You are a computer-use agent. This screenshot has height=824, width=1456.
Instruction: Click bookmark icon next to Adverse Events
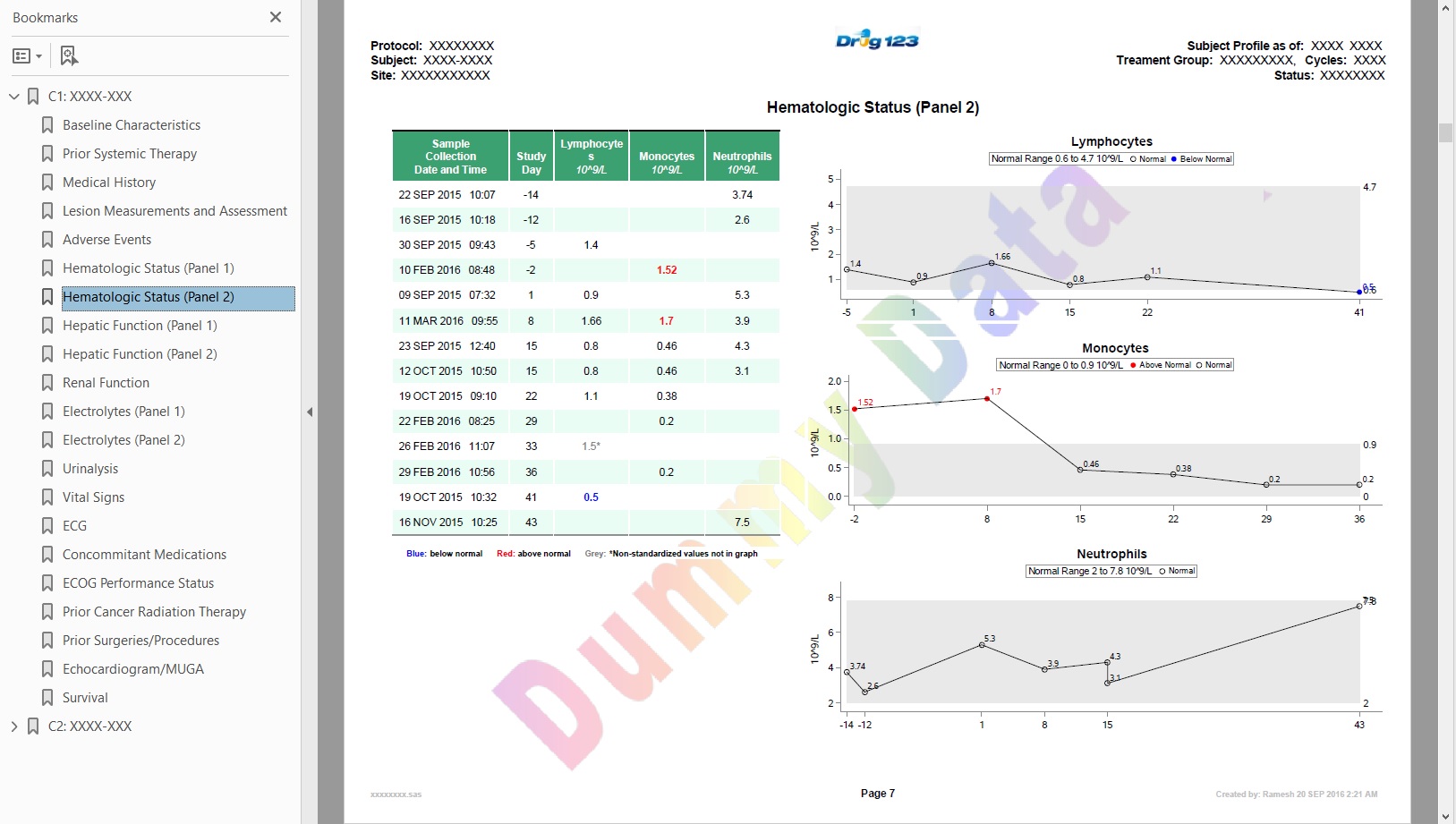pos(47,240)
